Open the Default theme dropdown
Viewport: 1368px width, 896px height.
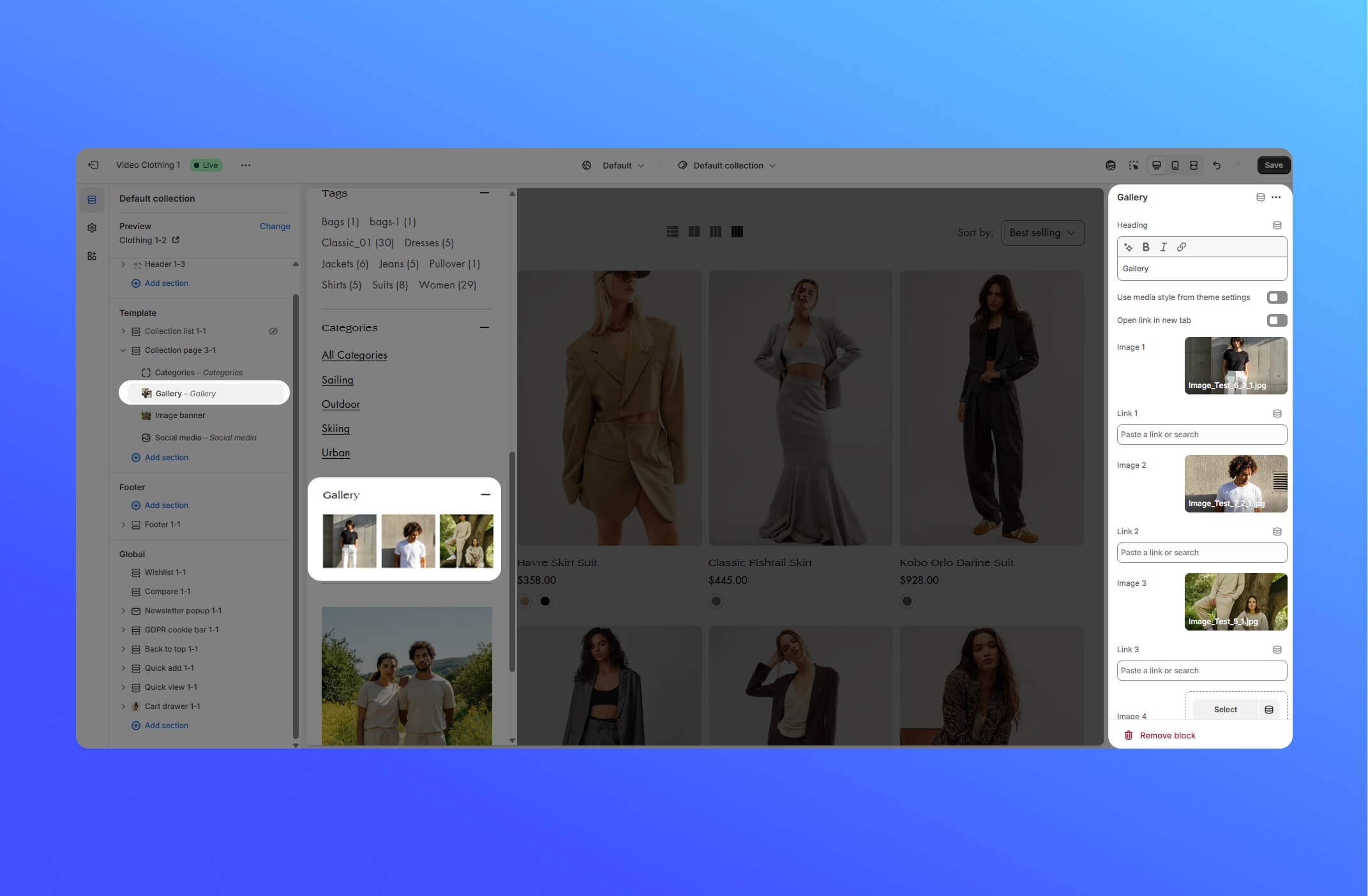[x=613, y=165]
